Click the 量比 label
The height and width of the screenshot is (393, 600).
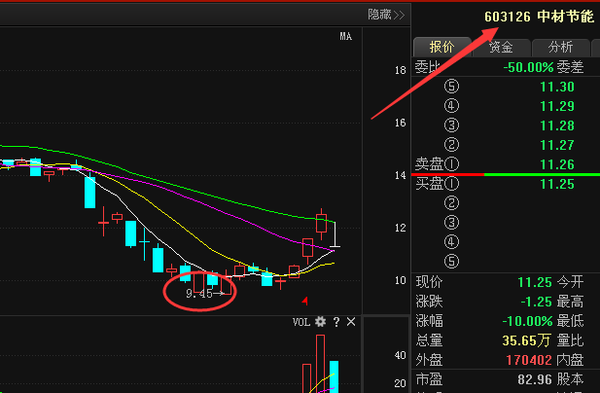[x=570, y=341]
